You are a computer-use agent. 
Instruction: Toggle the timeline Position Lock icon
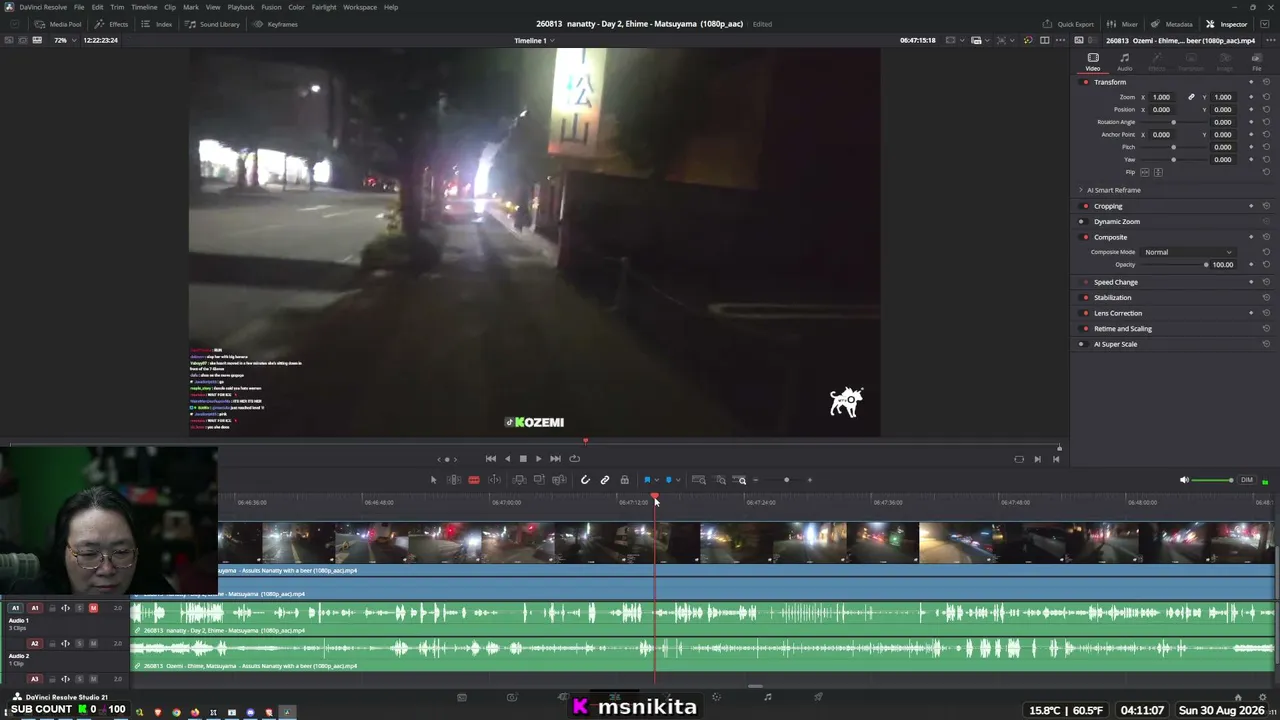(625, 480)
